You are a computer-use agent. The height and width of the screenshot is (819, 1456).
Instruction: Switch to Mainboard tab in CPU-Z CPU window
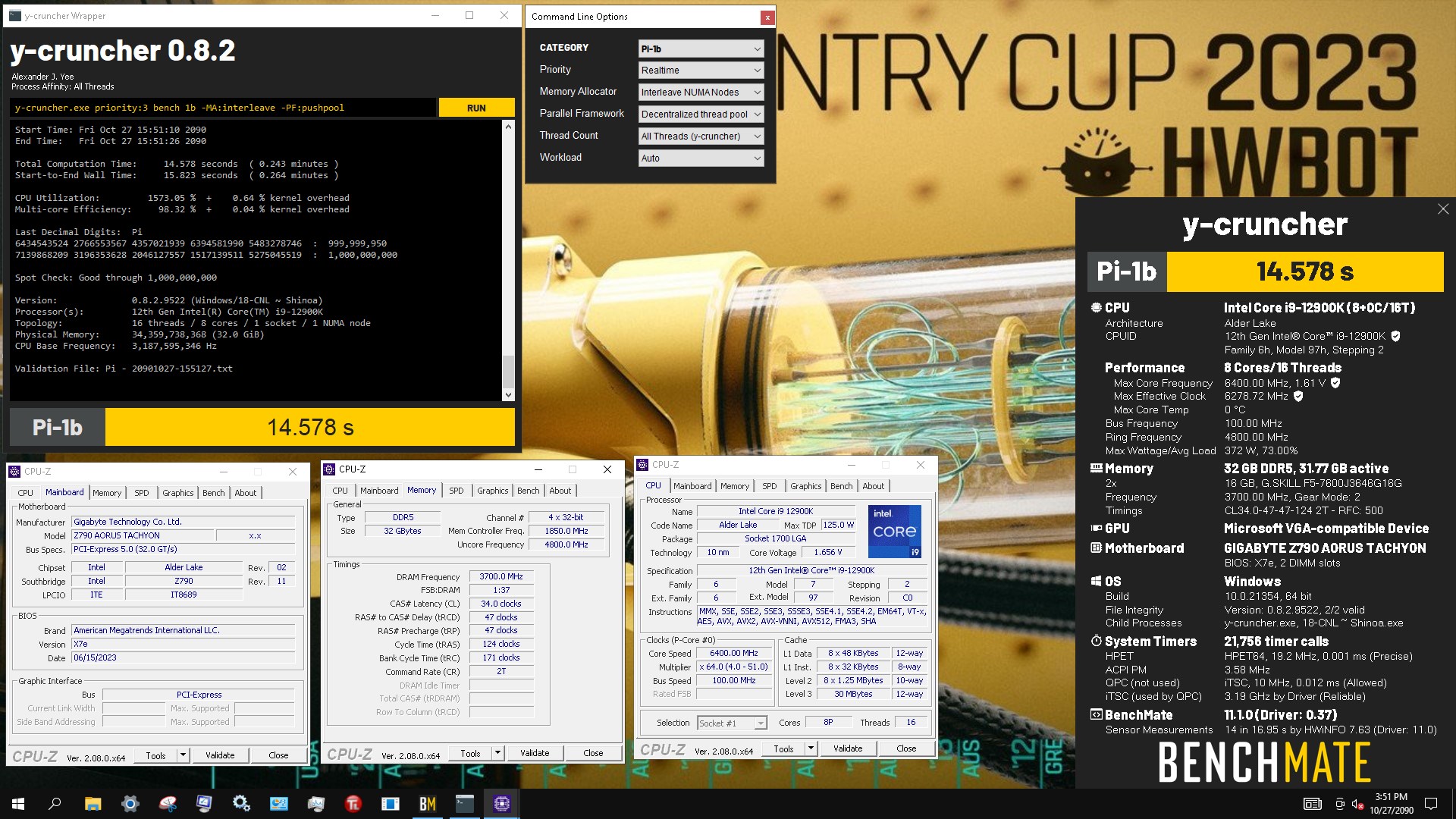[692, 486]
